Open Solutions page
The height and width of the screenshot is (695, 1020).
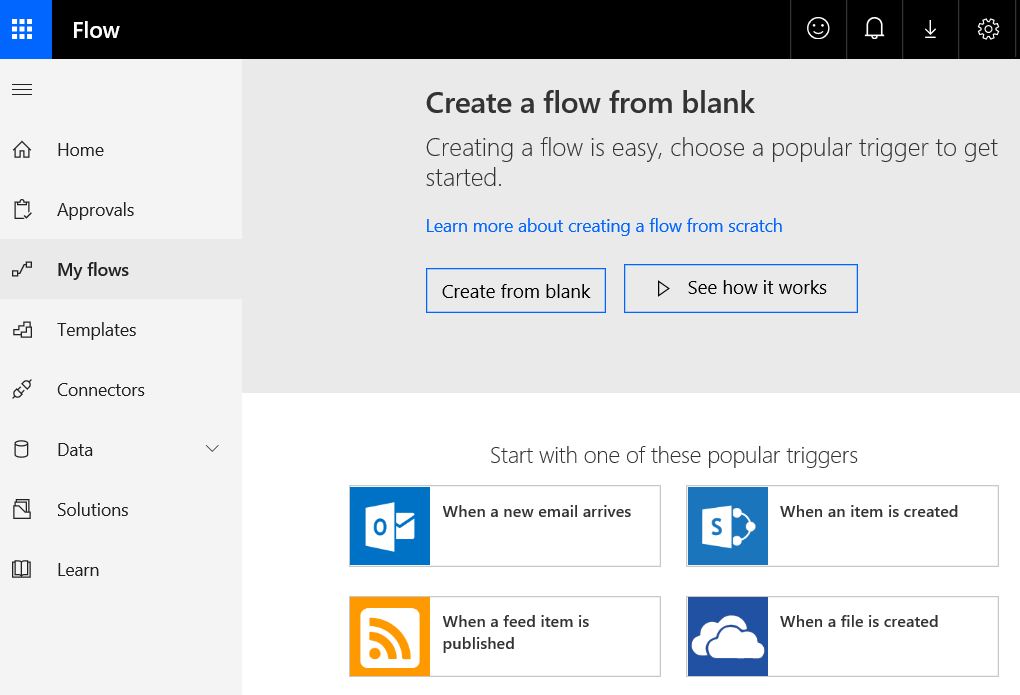click(x=121, y=510)
